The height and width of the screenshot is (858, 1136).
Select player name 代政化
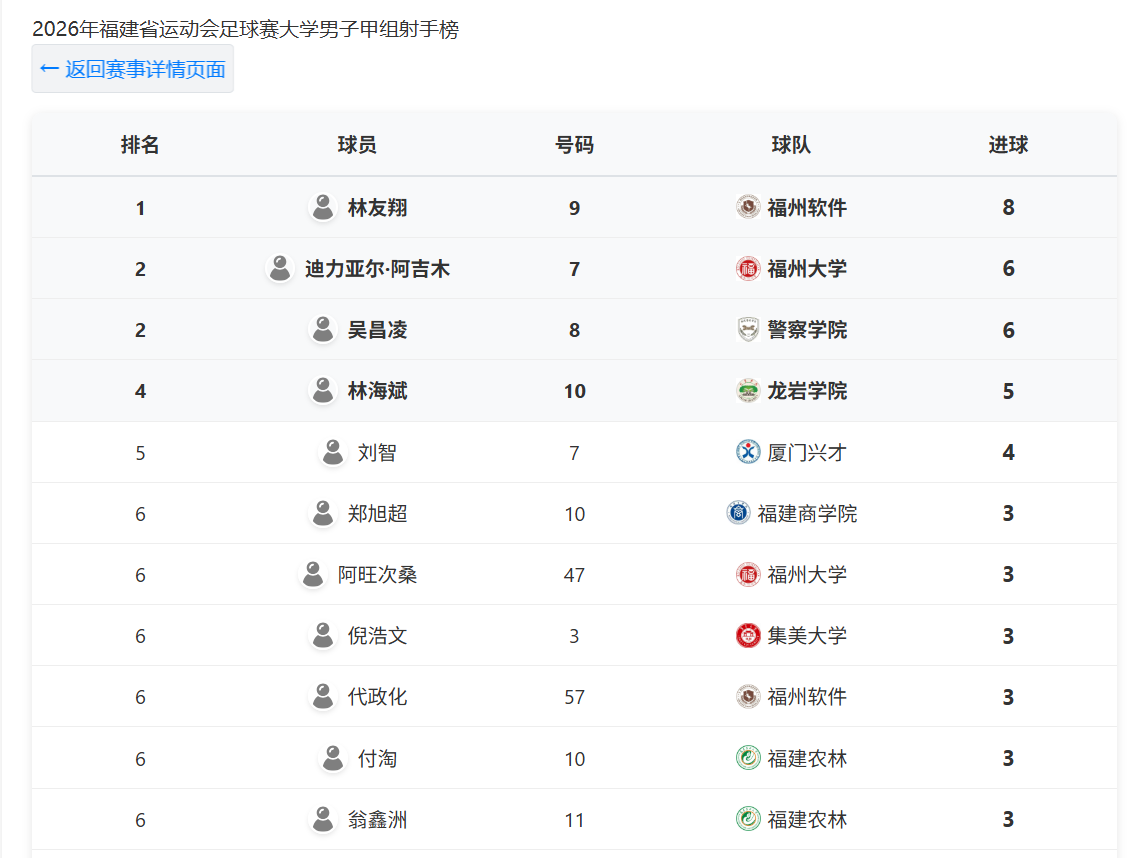click(377, 697)
